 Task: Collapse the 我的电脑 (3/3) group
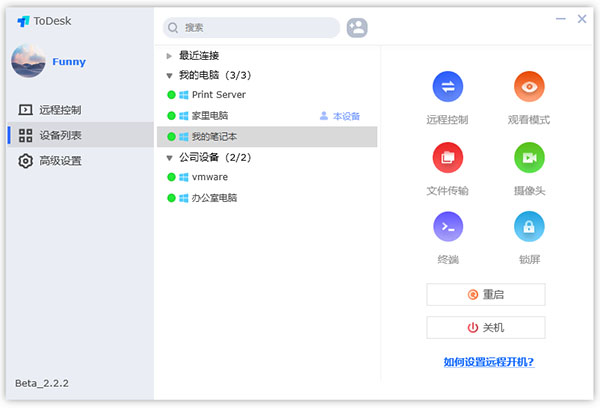point(170,75)
